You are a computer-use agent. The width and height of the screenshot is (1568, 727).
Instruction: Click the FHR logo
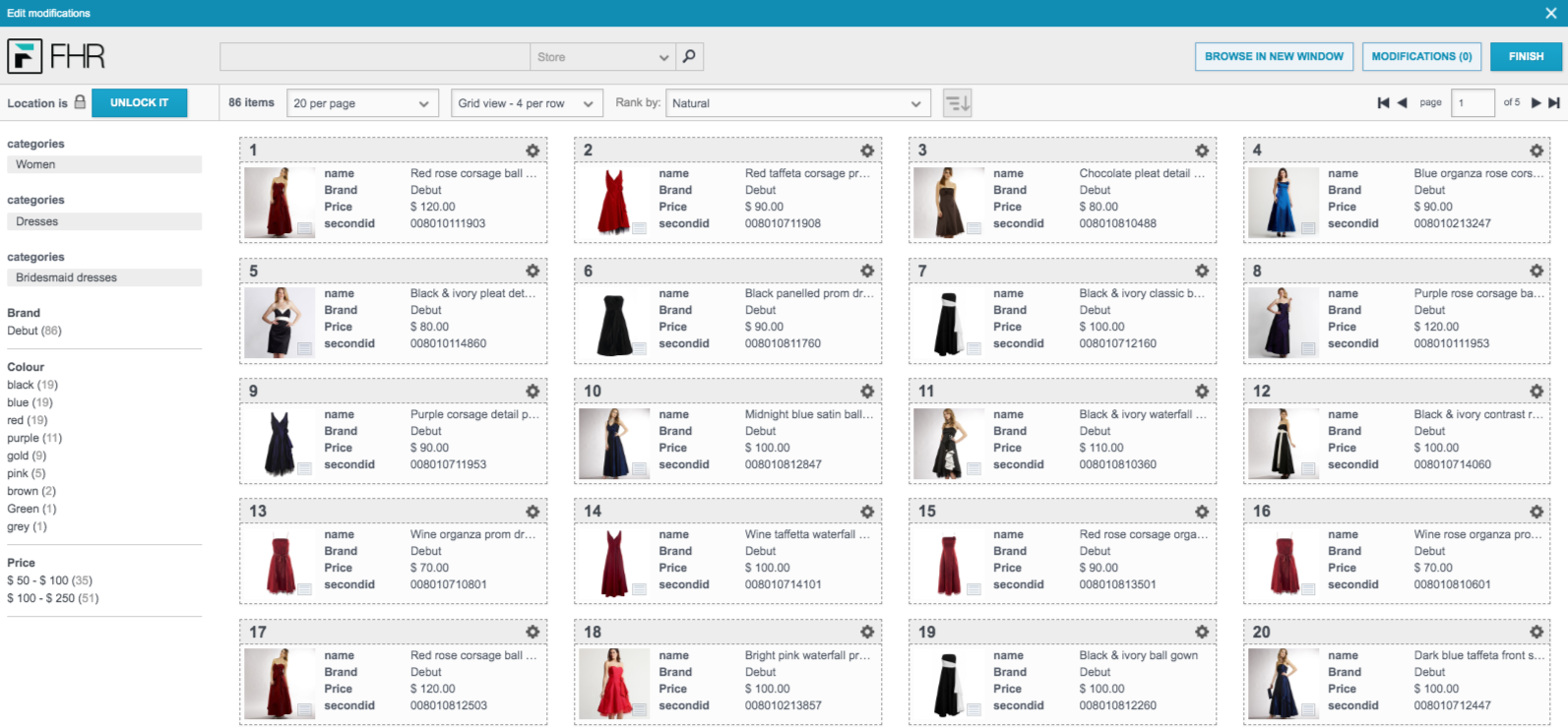(x=56, y=56)
